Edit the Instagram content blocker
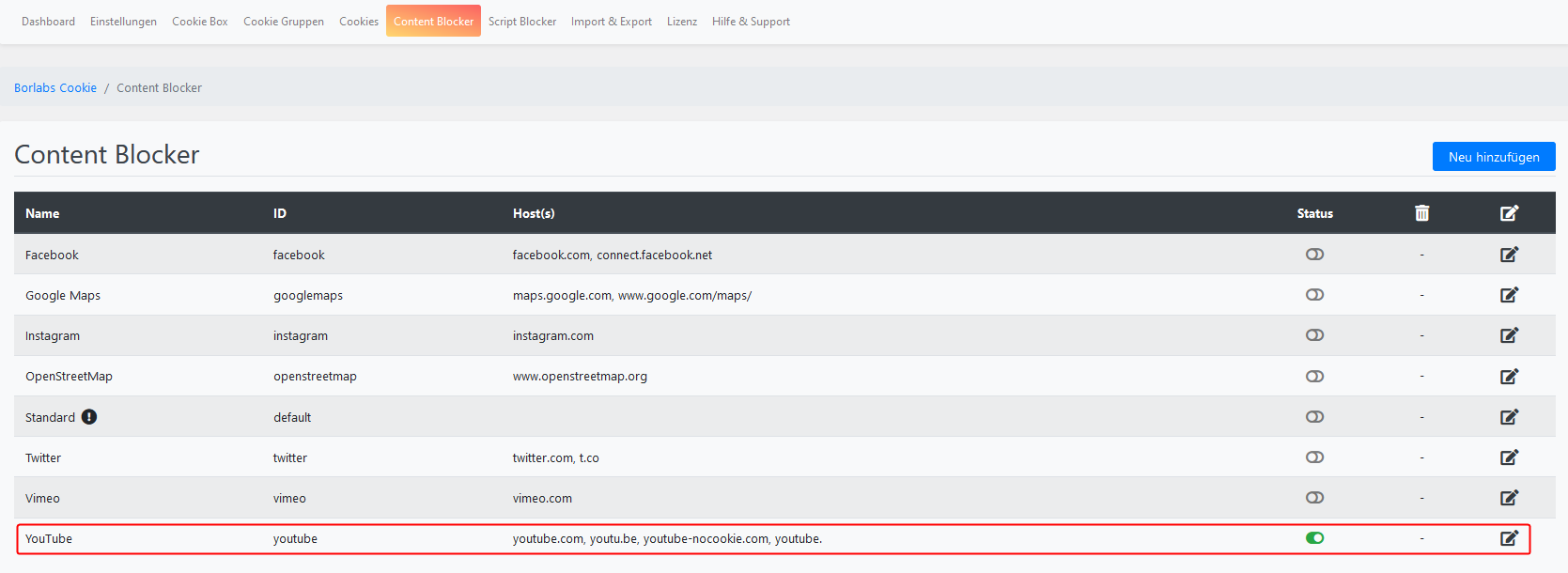Viewport: 1568px width, 573px height. click(x=1509, y=335)
